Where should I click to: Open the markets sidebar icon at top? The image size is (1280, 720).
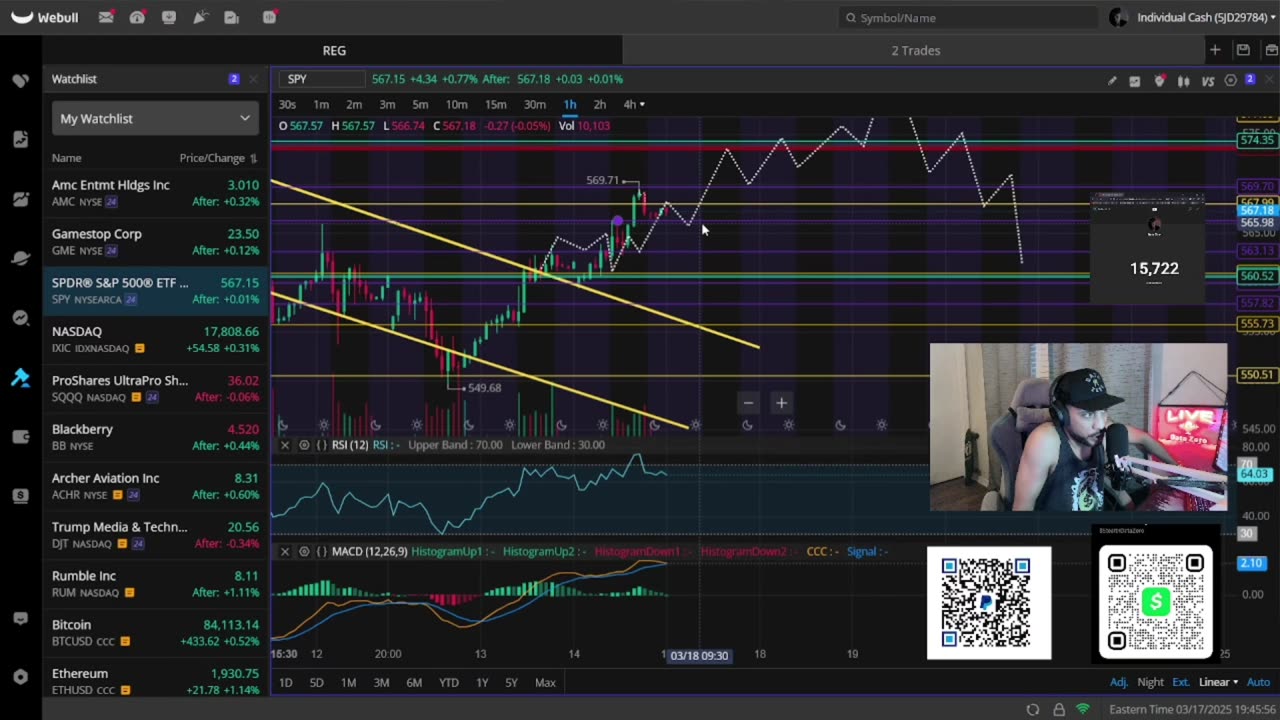click(20, 80)
